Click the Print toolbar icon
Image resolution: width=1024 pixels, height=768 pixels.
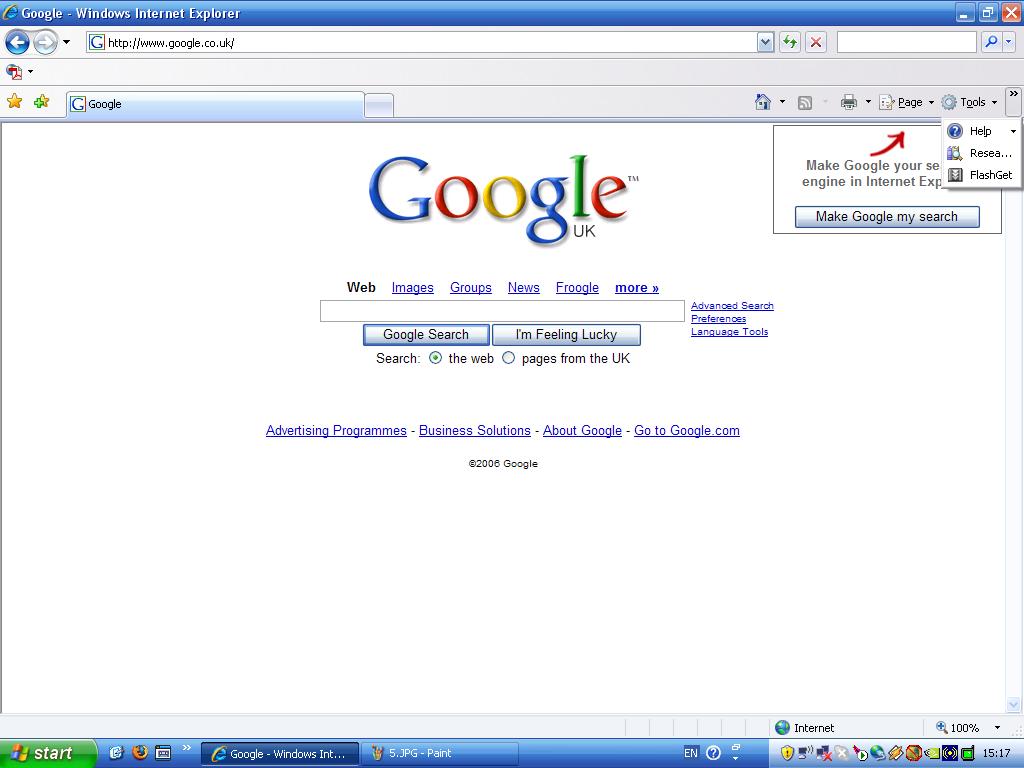click(x=848, y=102)
